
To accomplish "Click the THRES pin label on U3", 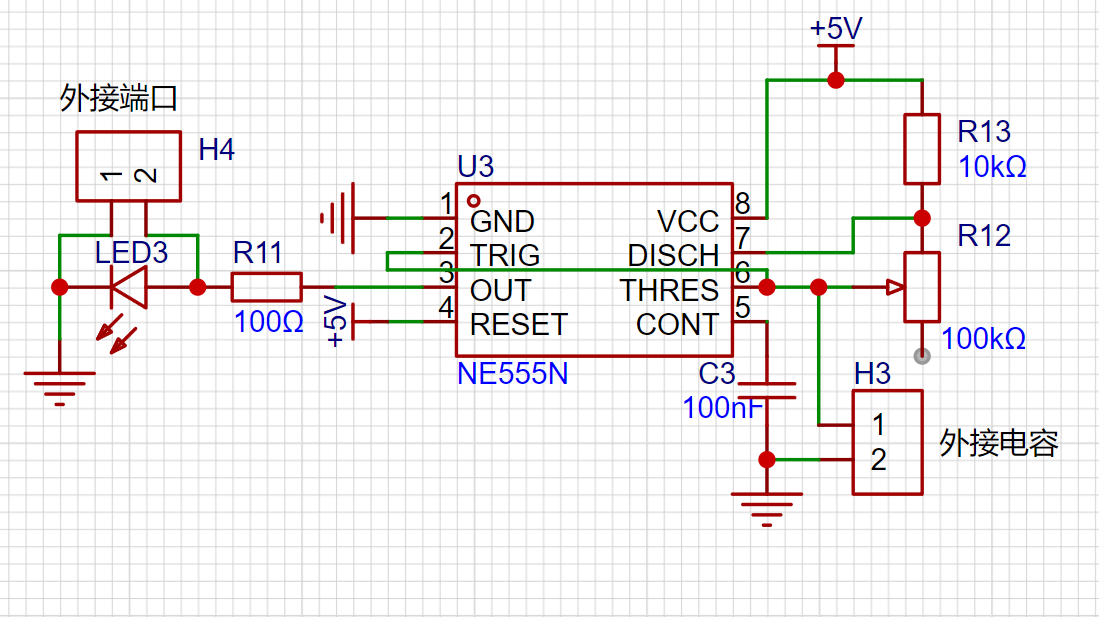I will (669, 290).
